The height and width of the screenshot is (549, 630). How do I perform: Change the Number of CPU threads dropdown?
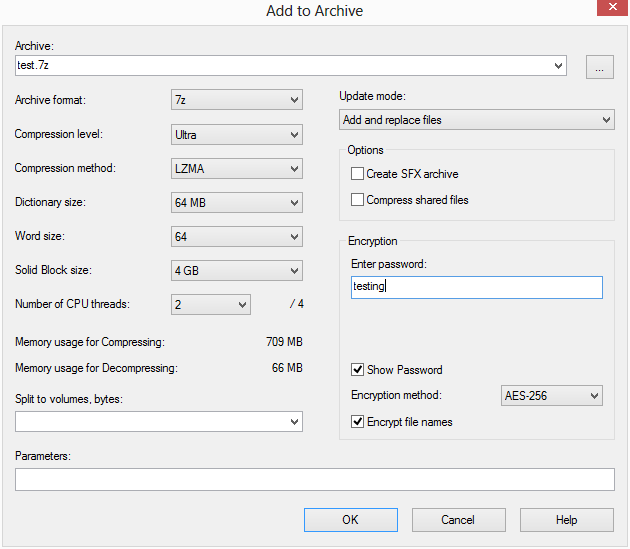pos(211,305)
